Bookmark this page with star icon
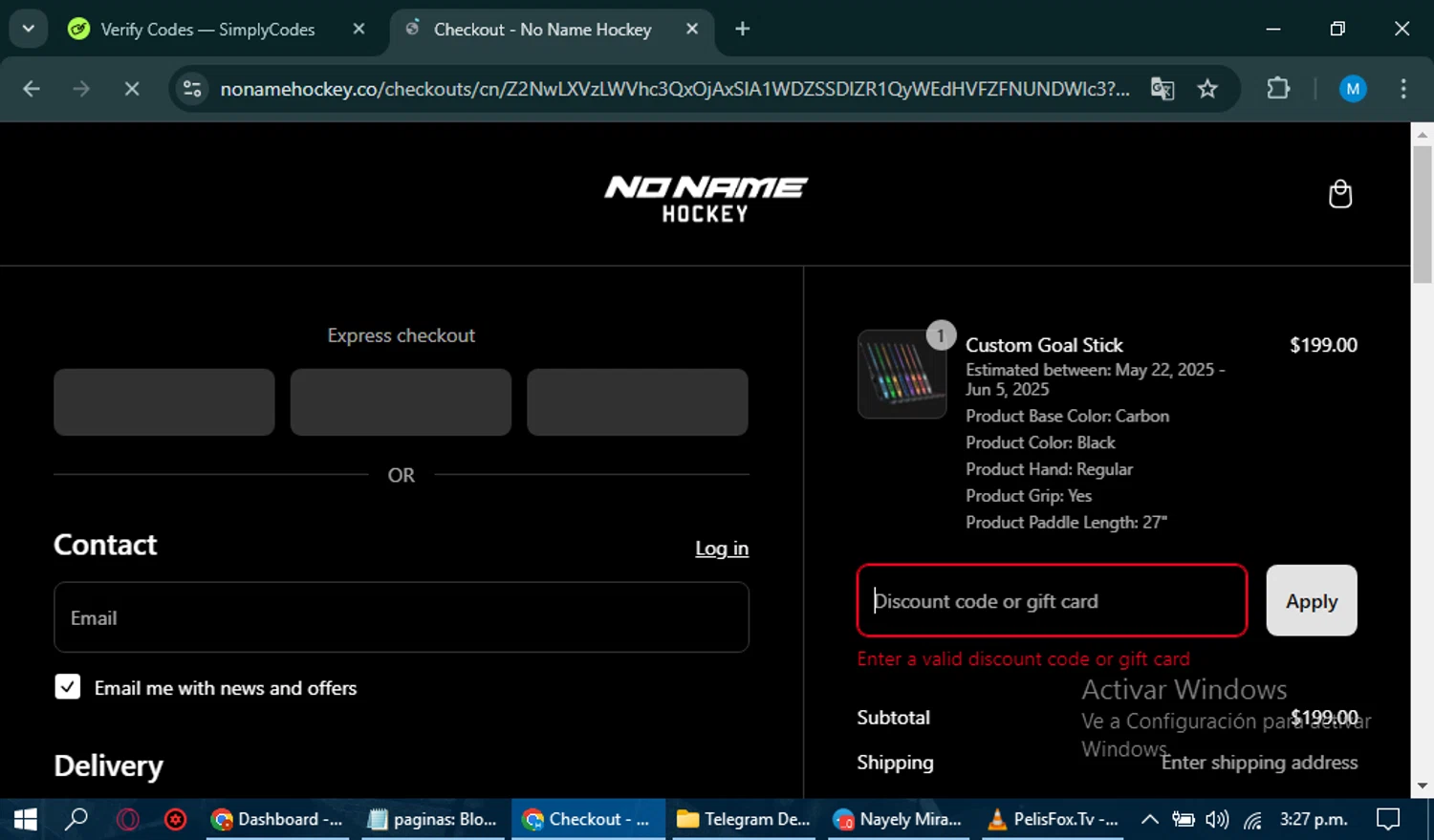 tap(1207, 89)
